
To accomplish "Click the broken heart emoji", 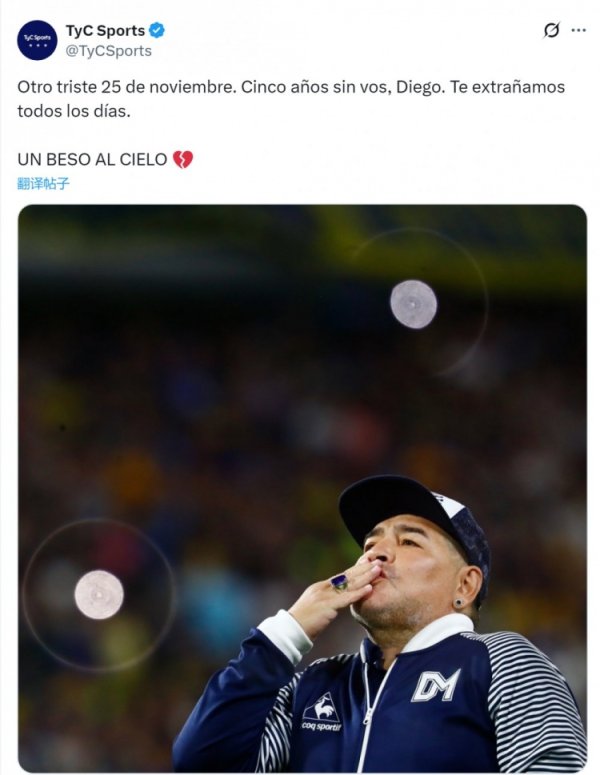I will coord(182,159).
